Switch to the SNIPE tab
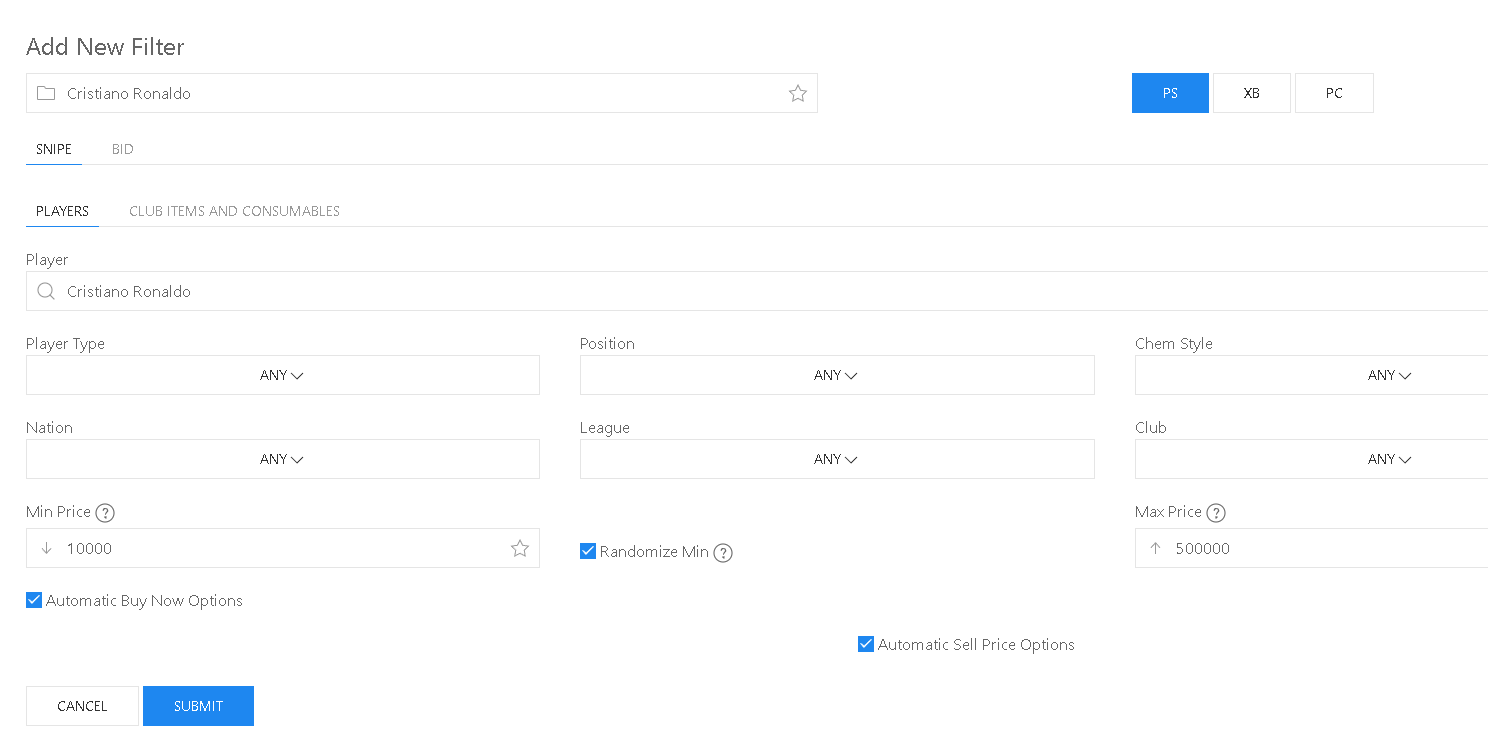This screenshot has height=738, width=1488. (54, 149)
